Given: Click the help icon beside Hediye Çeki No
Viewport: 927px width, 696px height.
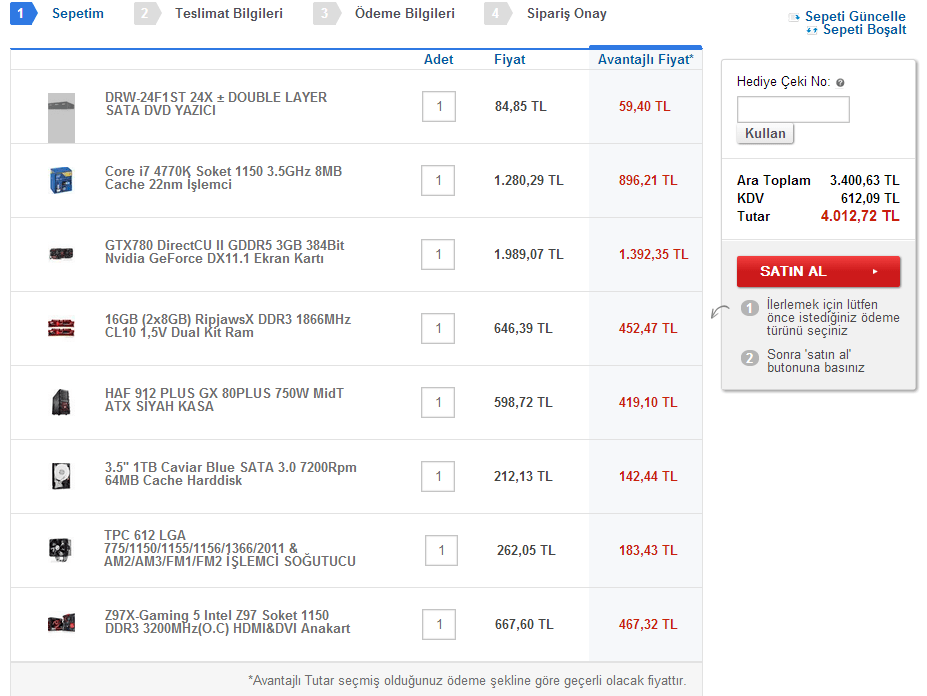Looking at the screenshot, I should point(840,83).
